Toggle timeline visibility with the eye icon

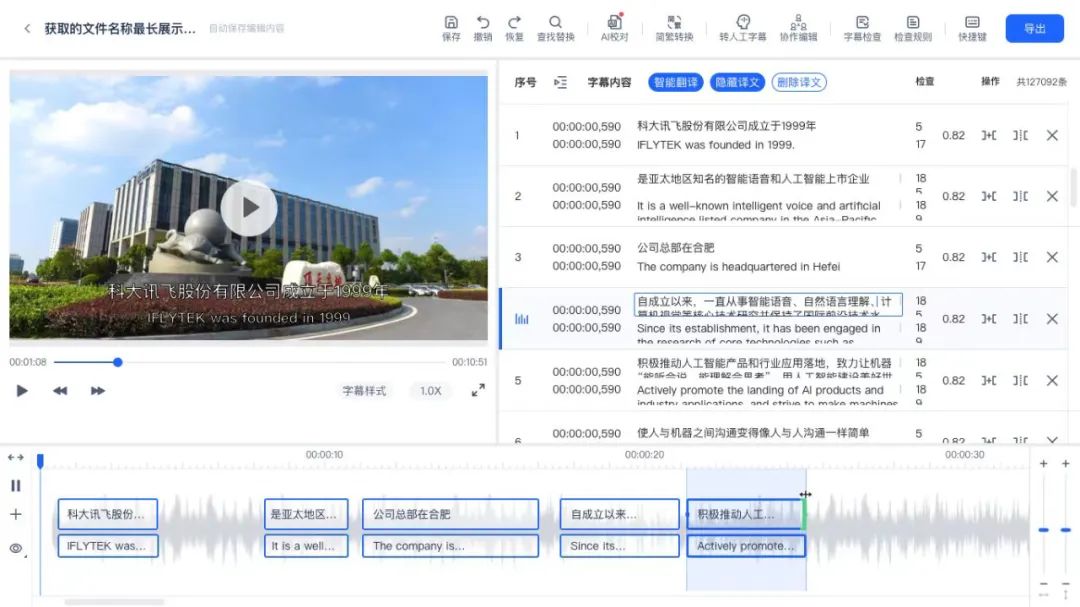coord(16,548)
